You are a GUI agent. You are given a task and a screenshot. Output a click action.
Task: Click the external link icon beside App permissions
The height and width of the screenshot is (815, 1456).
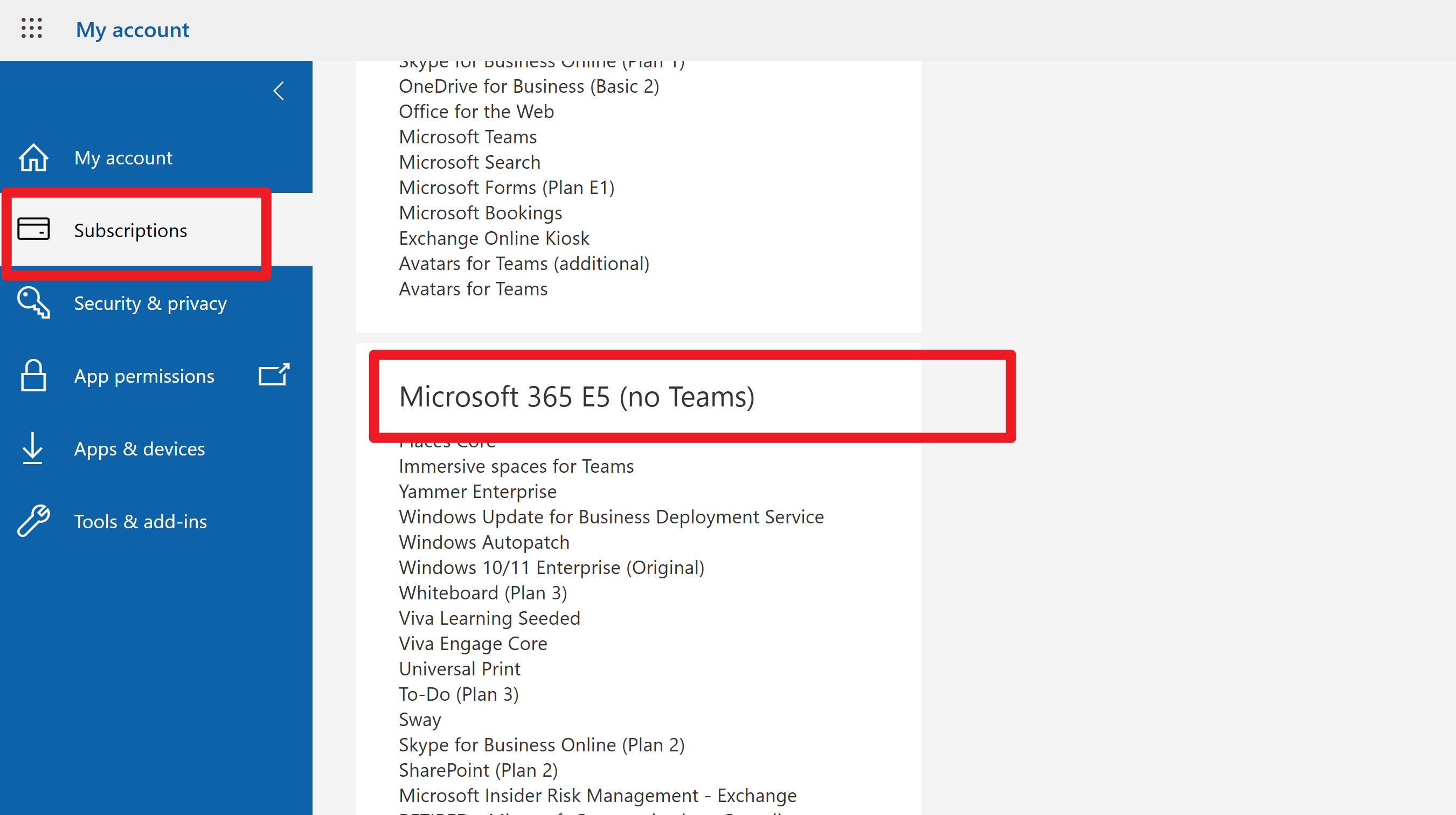point(274,375)
